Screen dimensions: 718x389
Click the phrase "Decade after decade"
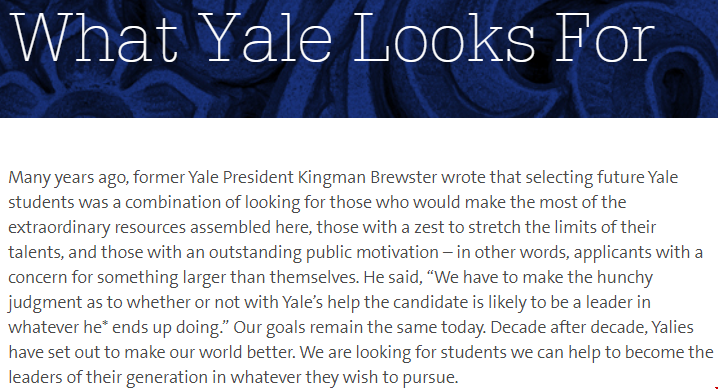click(568, 328)
